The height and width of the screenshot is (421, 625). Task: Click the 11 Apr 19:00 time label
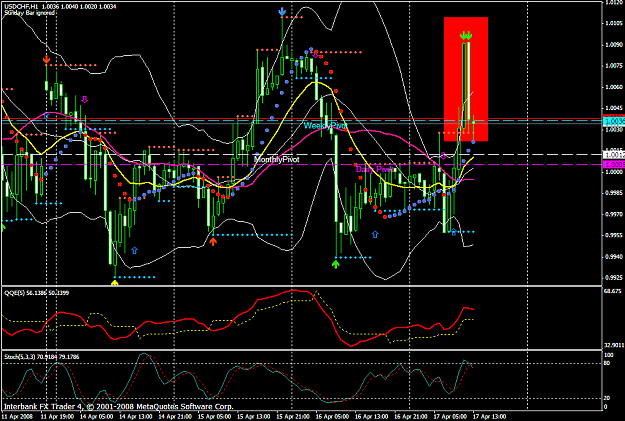pos(57,416)
